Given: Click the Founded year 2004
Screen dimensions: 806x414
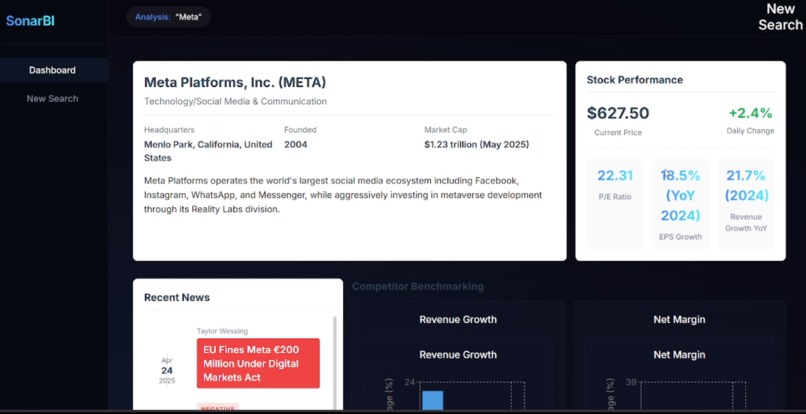Looking at the screenshot, I should coord(296,145).
